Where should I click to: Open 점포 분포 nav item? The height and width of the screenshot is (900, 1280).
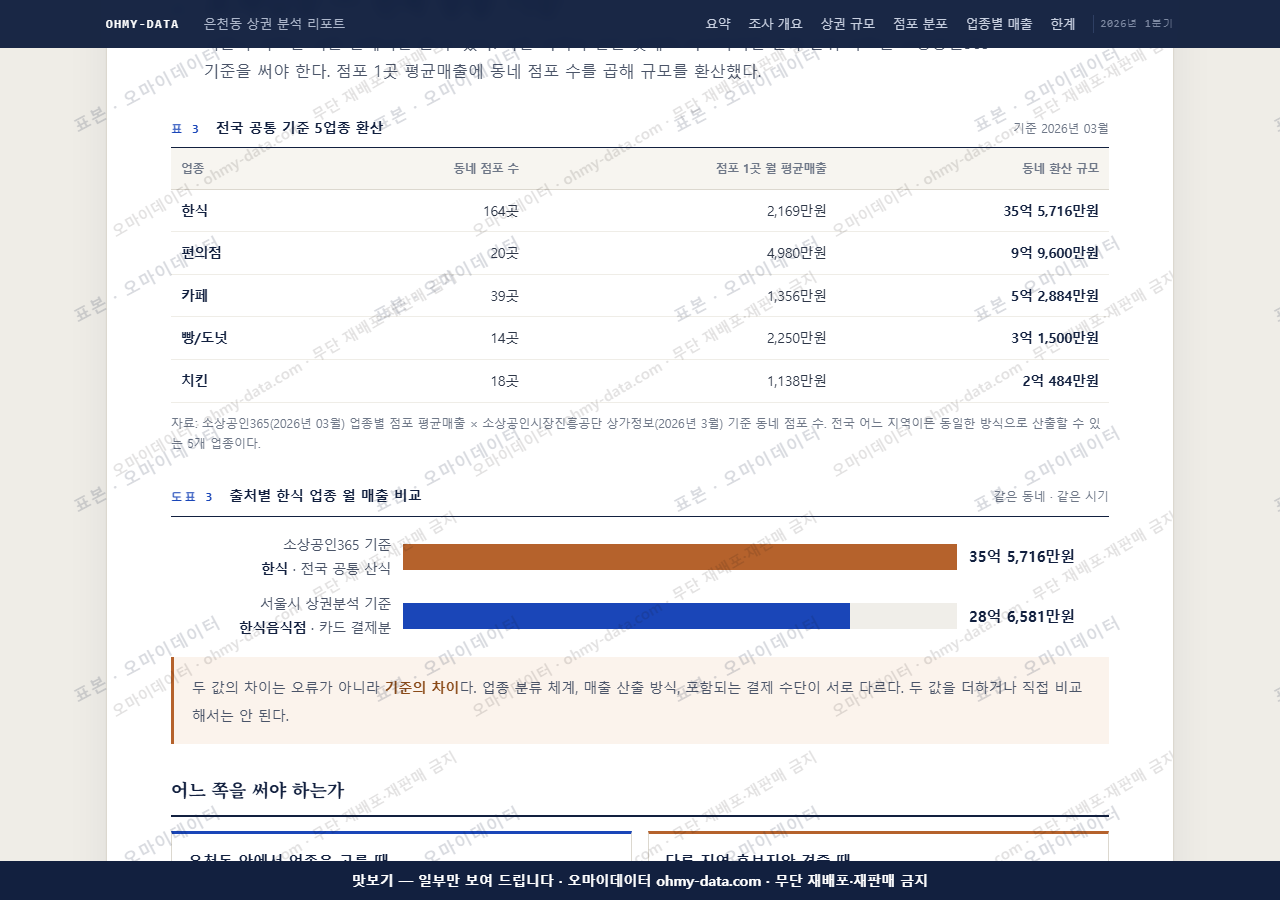click(x=920, y=24)
